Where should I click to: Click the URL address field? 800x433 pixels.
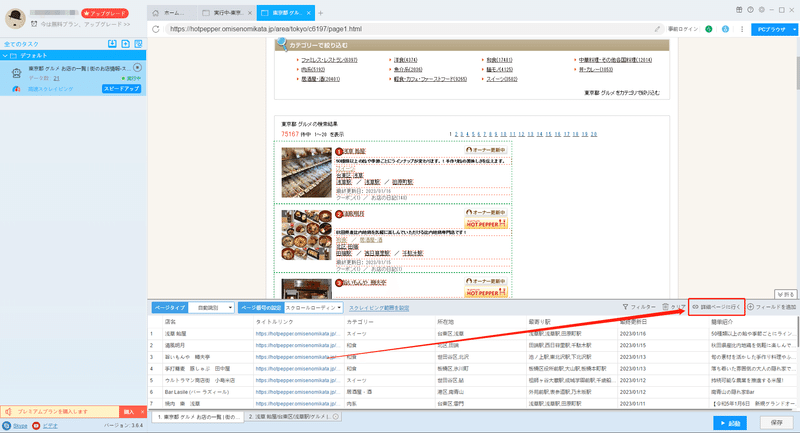pos(408,29)
